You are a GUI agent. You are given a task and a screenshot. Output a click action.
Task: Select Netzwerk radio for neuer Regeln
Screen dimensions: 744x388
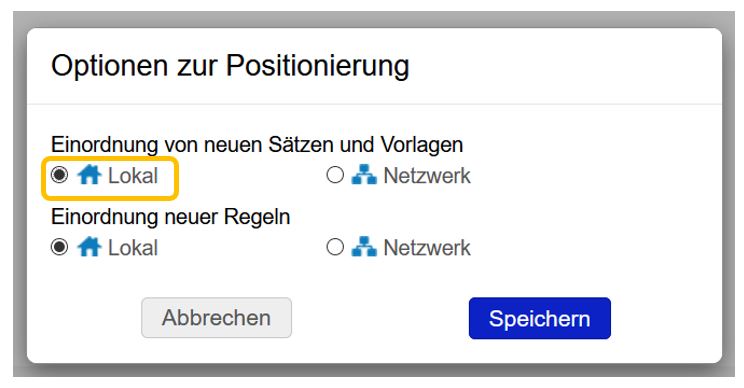[x=335, y=247]
